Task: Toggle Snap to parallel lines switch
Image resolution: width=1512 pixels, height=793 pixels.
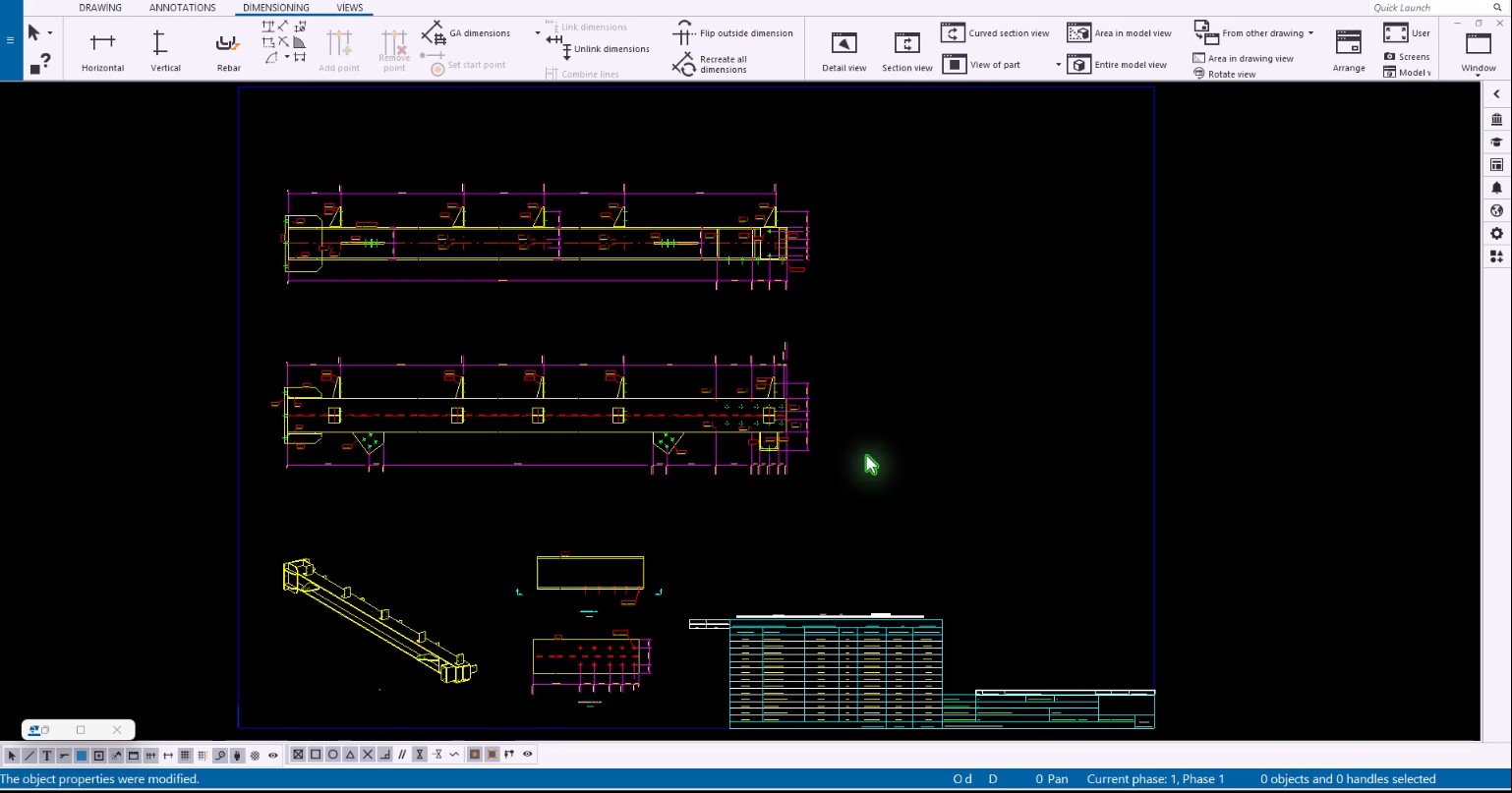Action: [x=402, y=755]
